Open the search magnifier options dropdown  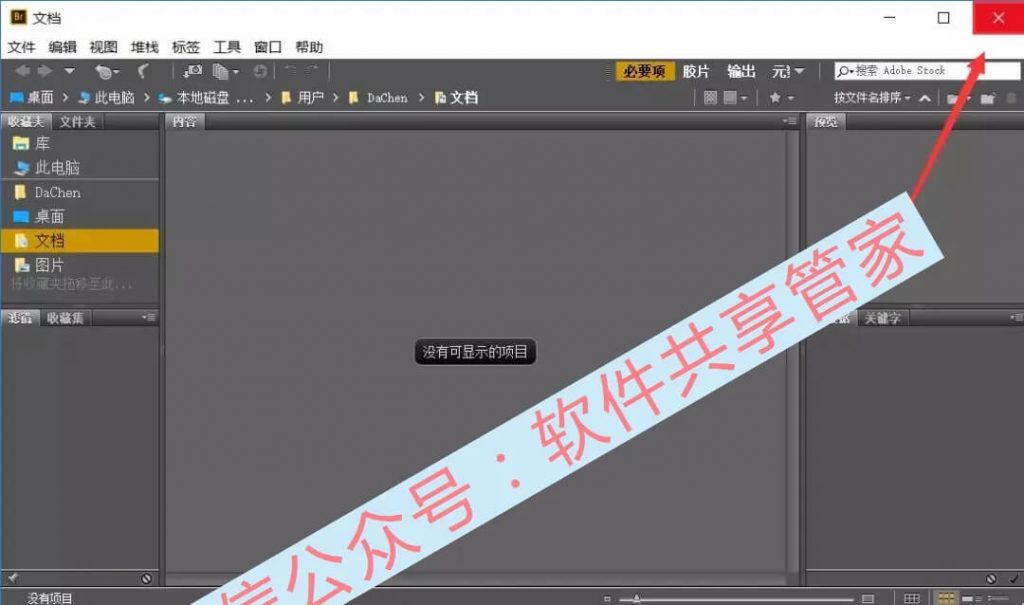point(846,71)
